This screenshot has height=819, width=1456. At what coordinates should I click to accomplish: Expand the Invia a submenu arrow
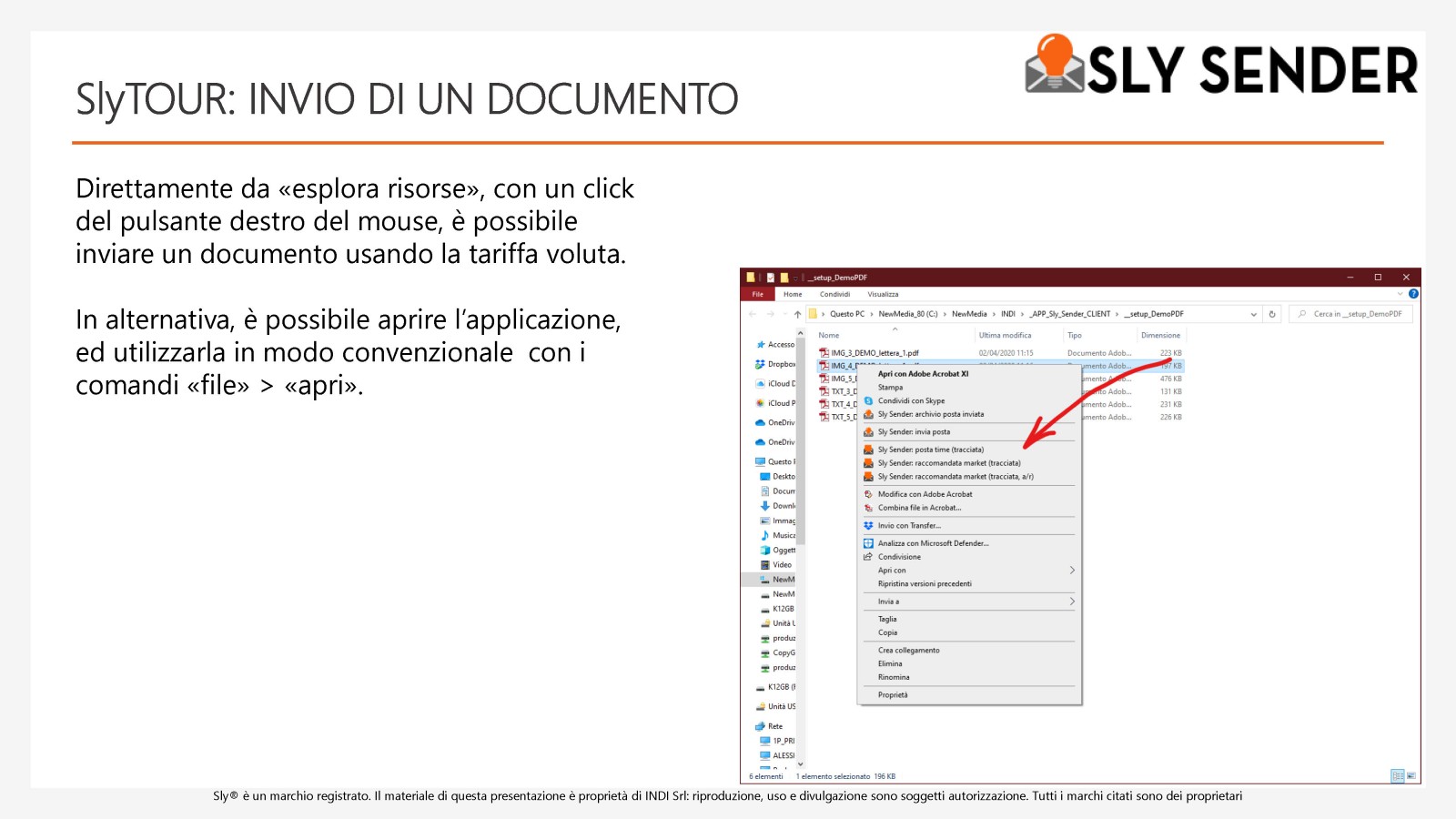pyautogui.click(x=1072, y=602)
